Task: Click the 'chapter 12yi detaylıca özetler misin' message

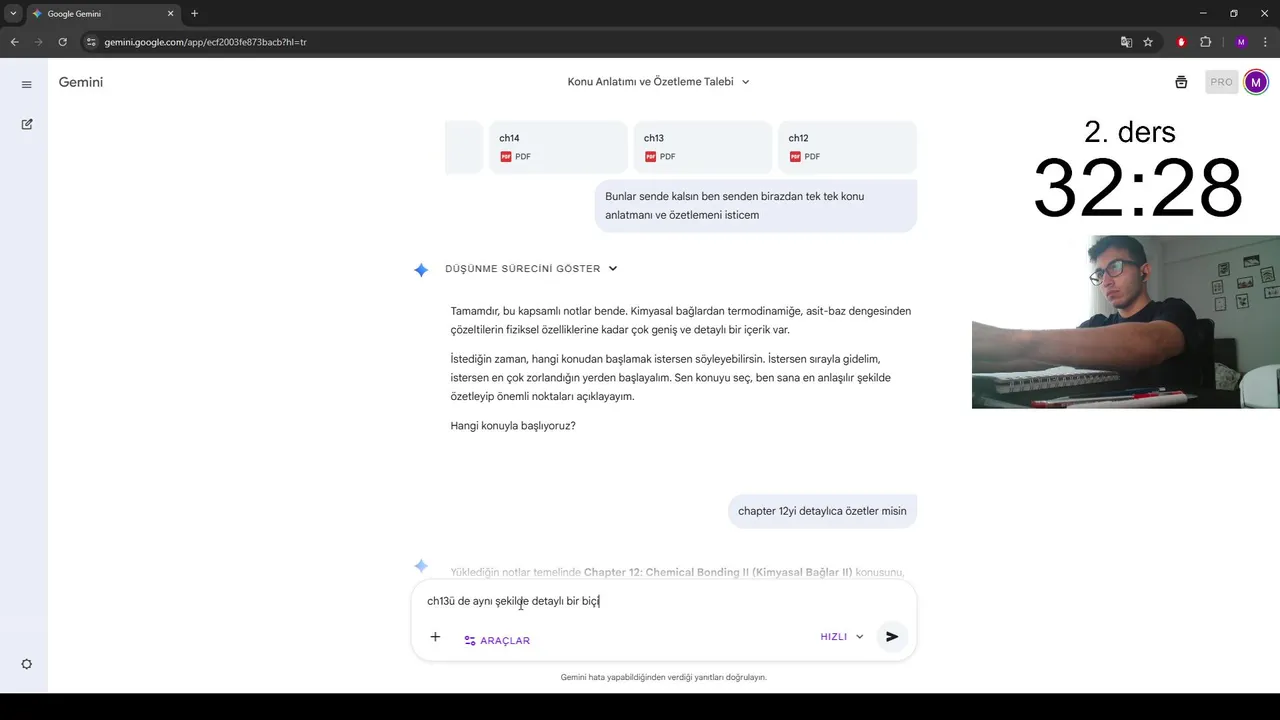Action: (822, 511)
